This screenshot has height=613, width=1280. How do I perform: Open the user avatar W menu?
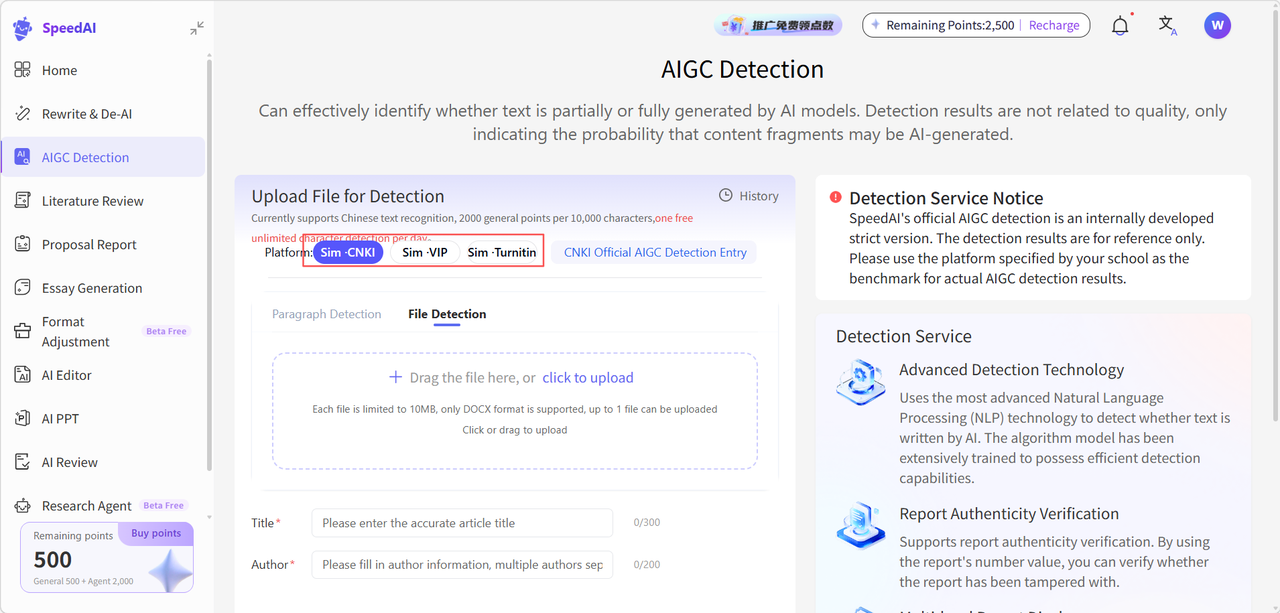1217,26
